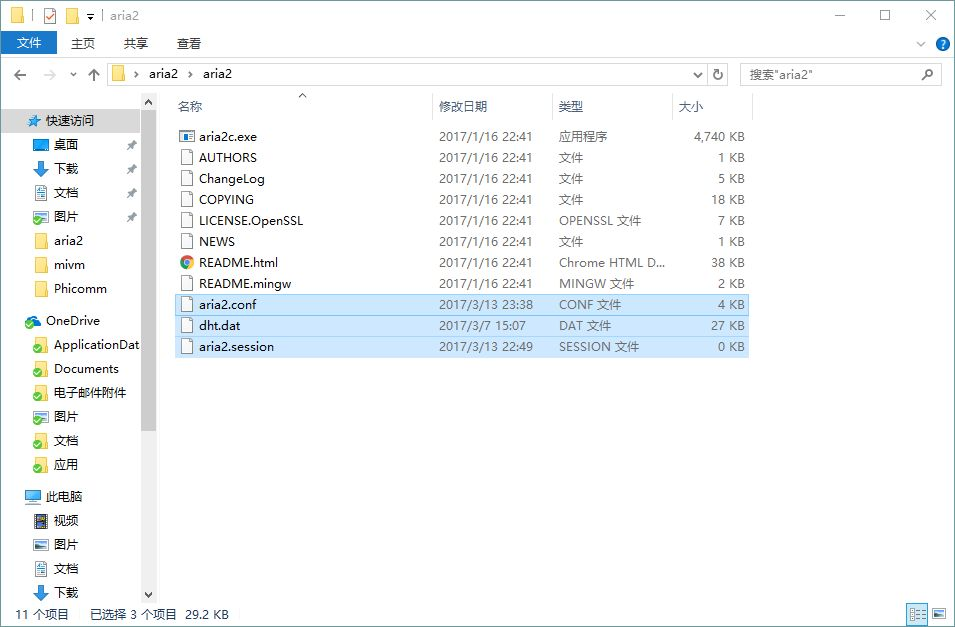Open Phicomm folder in sidebar
This screenshot has width=955, height=627.
tap(70, 289)
